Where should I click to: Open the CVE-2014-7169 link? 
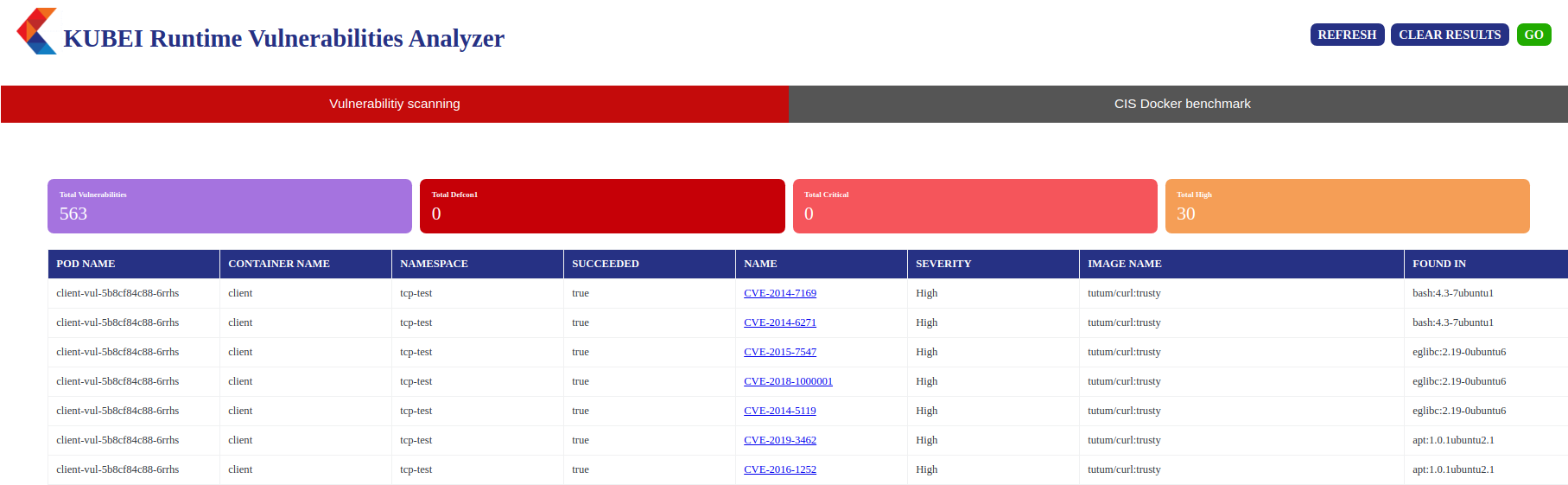780,293
